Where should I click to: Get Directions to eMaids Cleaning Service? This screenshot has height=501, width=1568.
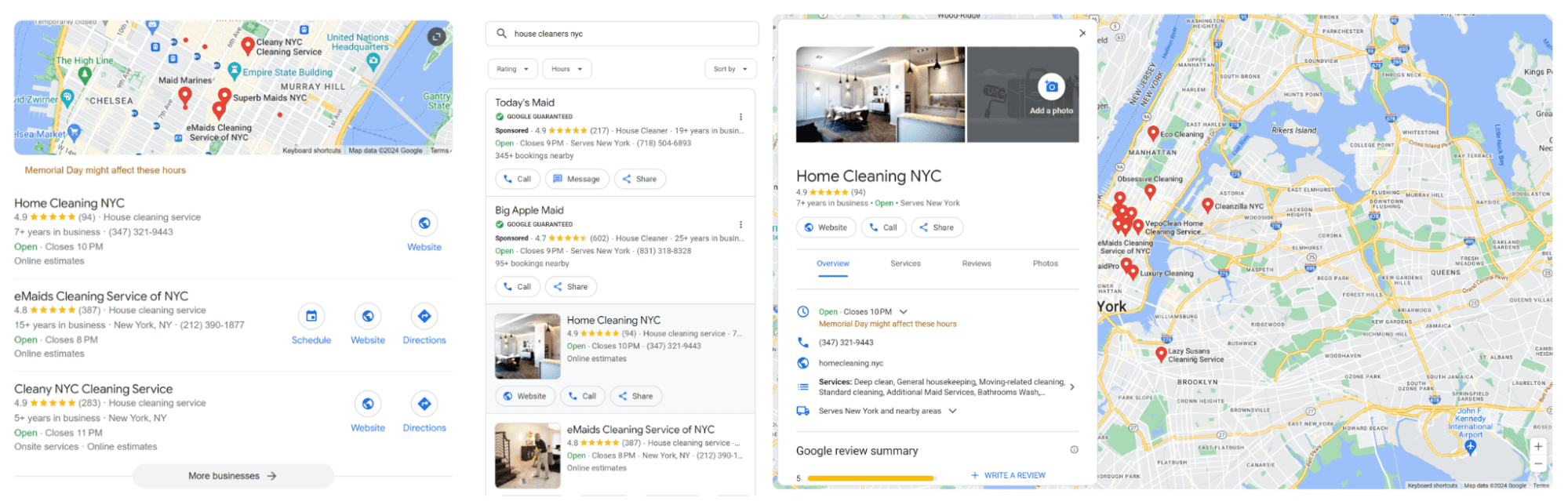tap(424, 317)
